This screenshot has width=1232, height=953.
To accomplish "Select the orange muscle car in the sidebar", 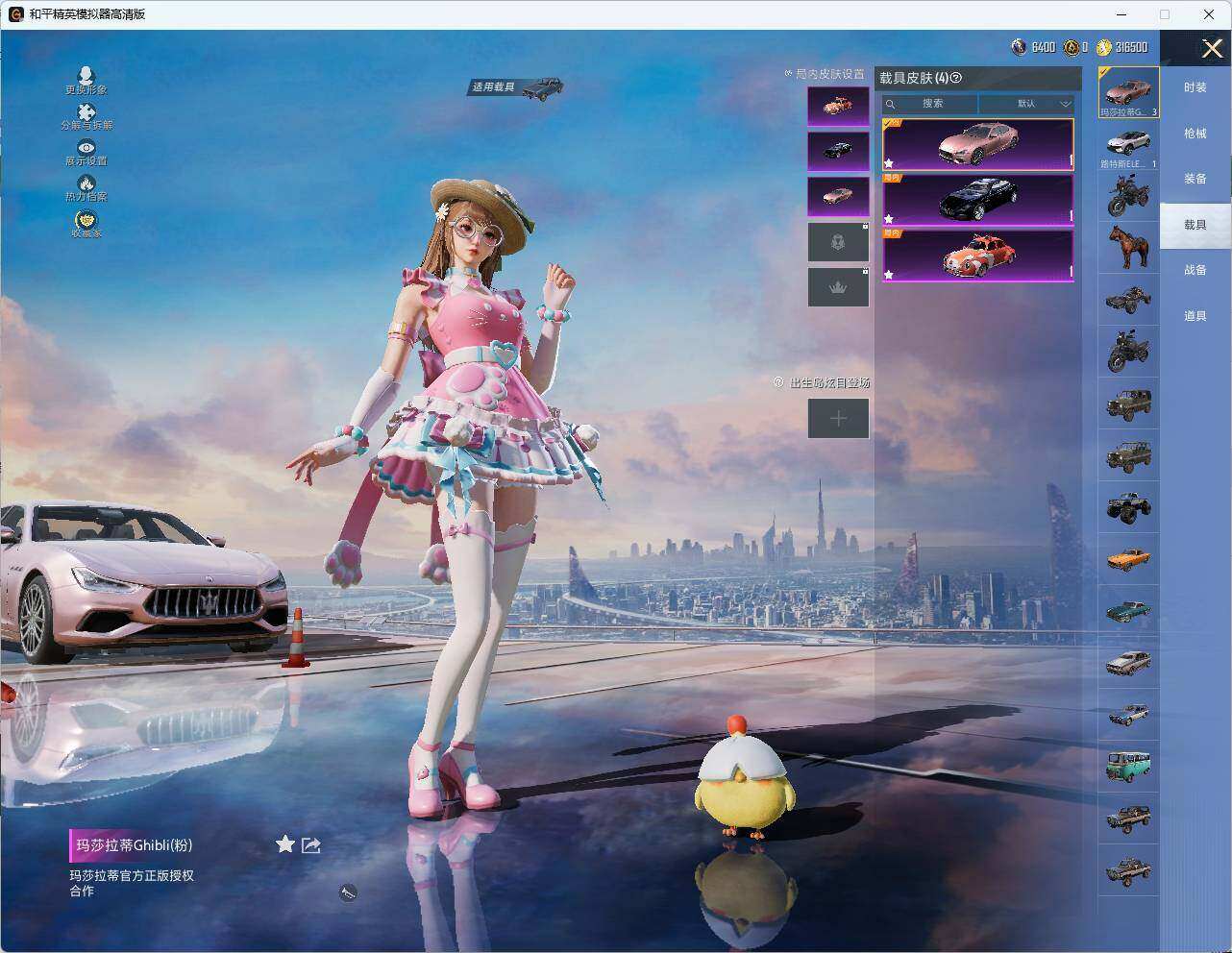I will [x=1128, y=559].
